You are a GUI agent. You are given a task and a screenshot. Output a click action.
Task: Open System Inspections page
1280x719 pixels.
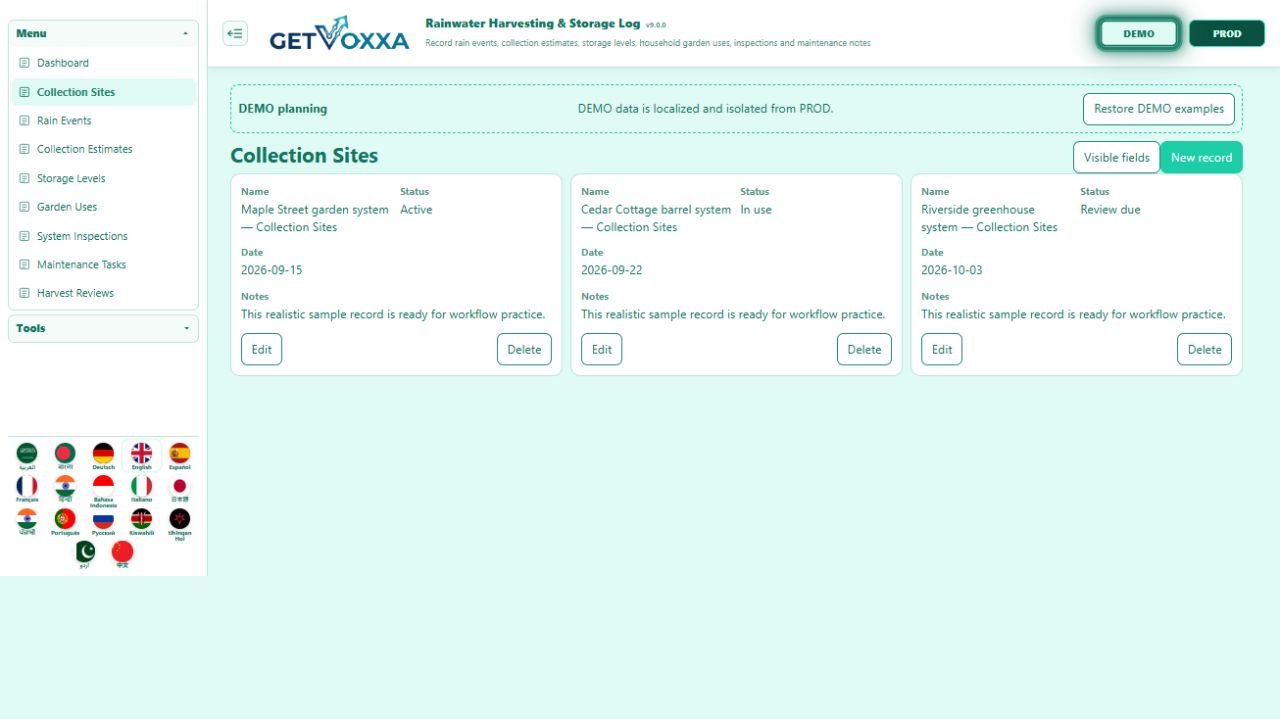point(103,236)
